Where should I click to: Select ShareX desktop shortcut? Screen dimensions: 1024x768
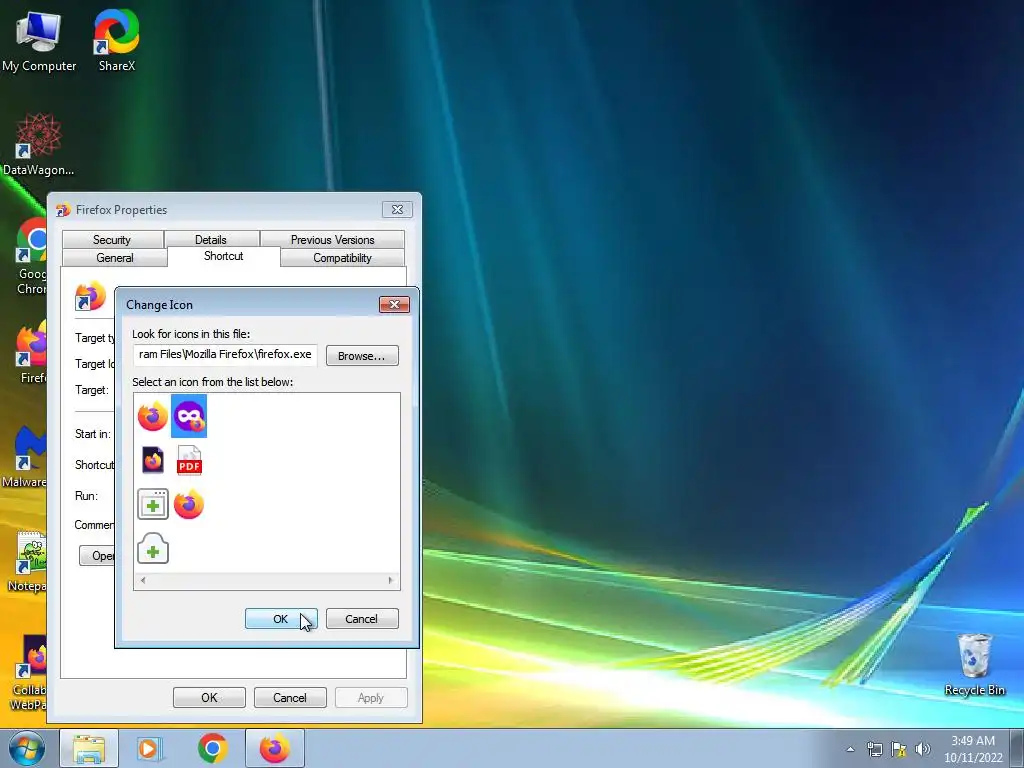tap(116, 40)
